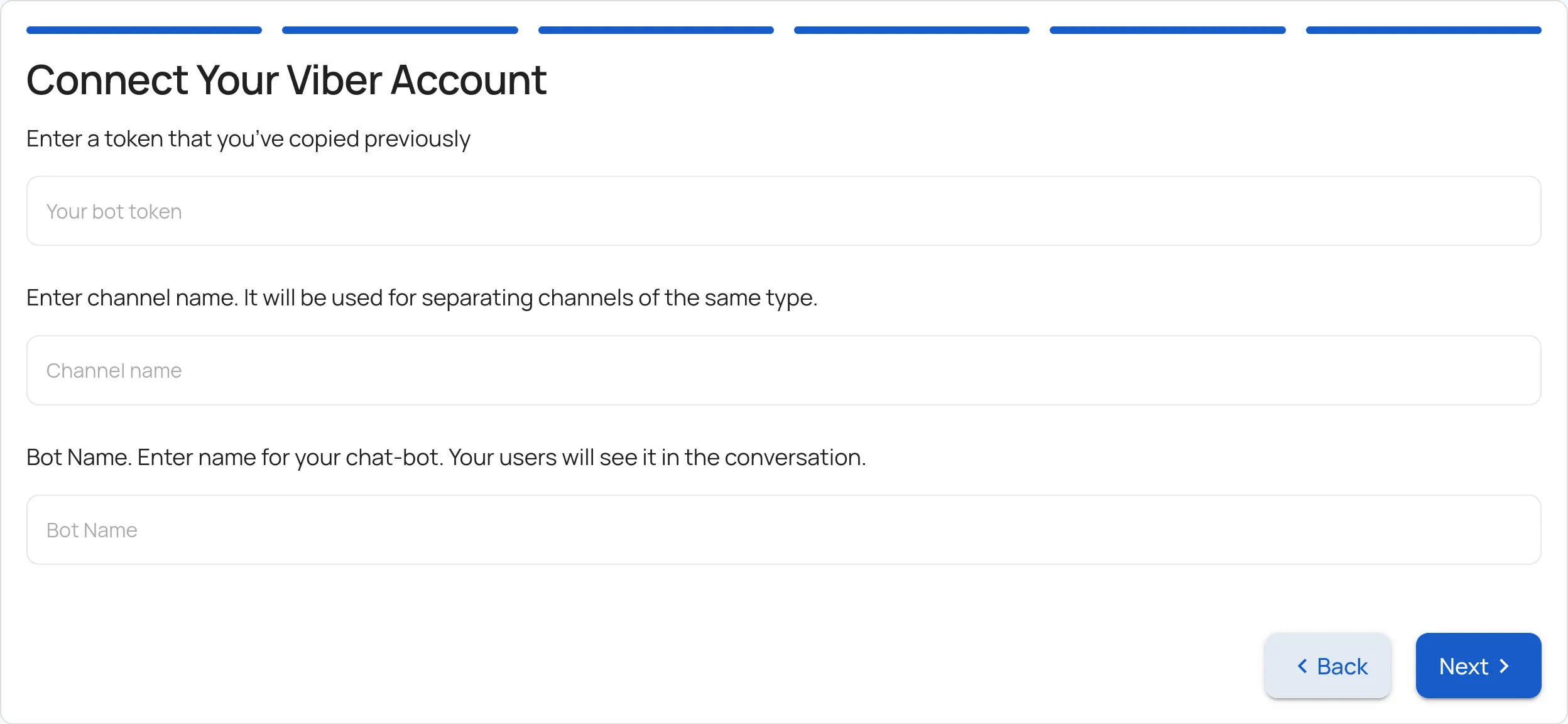Click the last progress step segment
The height and width of the screenshot is (724, 1568).
pos(1423,30)
